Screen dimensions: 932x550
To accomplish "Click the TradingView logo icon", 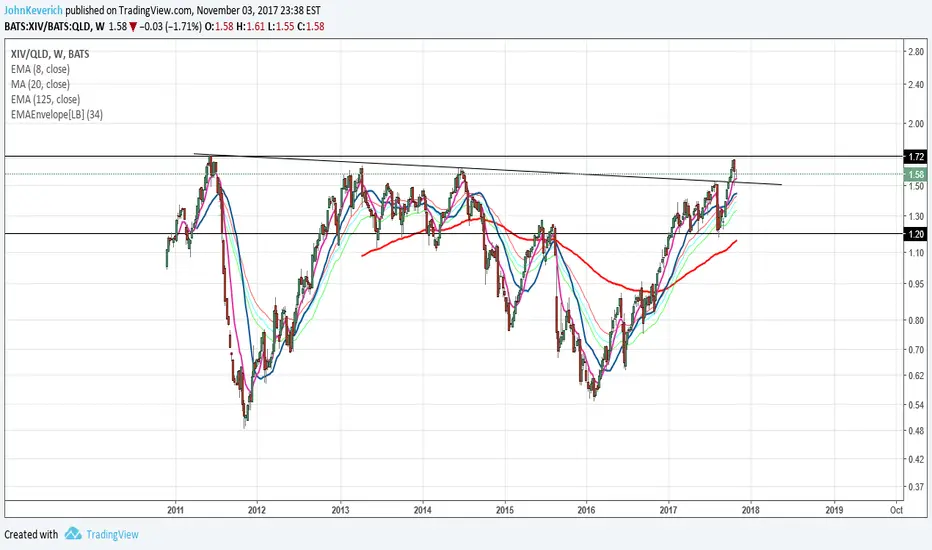I will 73,533.
